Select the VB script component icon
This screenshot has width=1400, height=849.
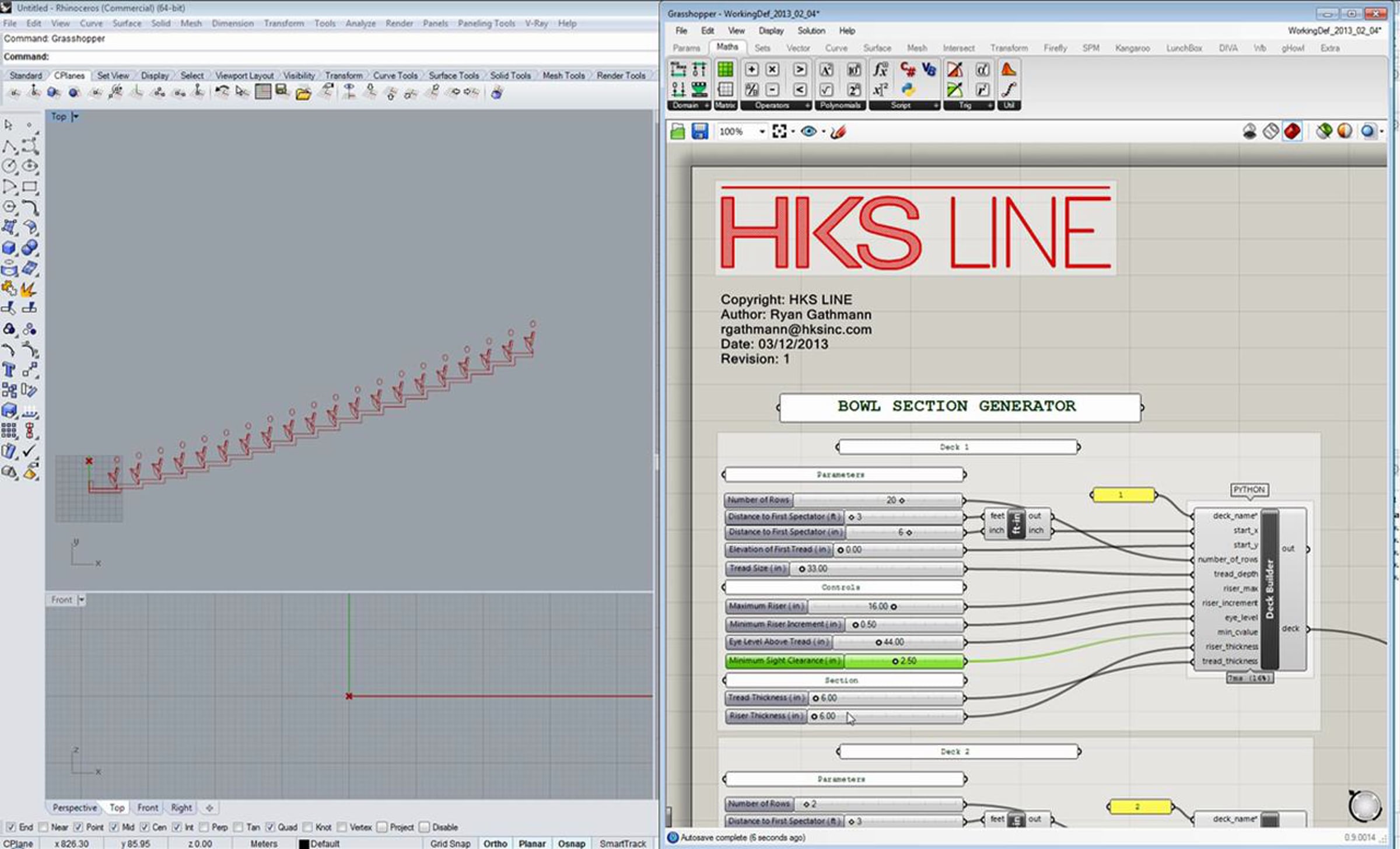[x=929, y=70]
